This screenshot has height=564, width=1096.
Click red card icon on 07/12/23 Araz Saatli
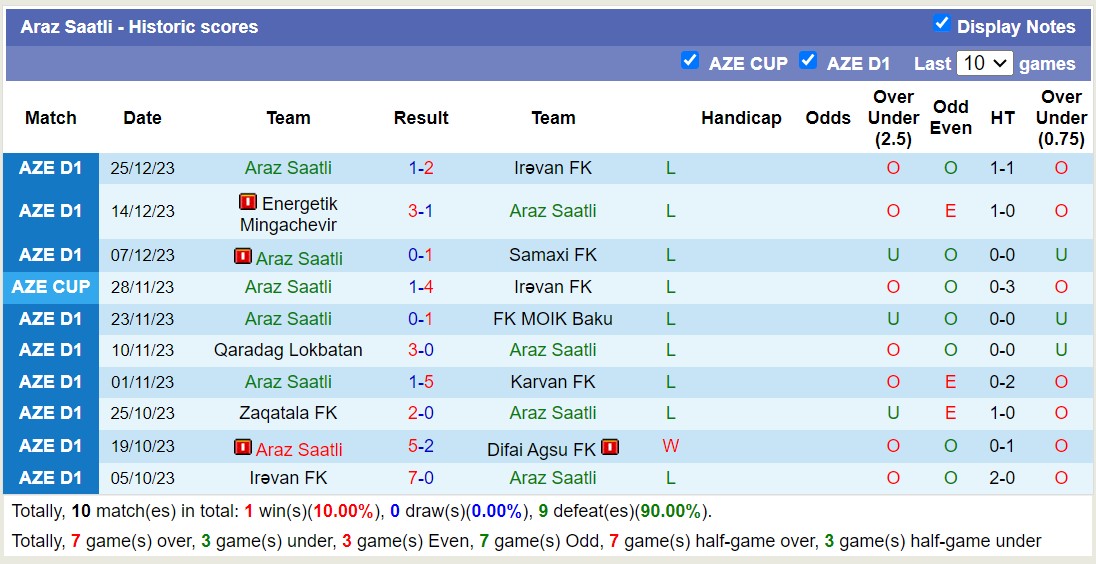242,256
